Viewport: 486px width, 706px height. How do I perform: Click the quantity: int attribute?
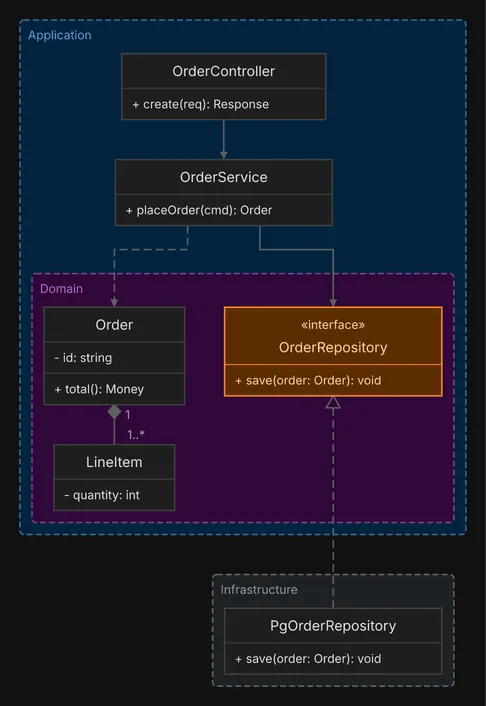pyautogui.click(x=102, y=495)
